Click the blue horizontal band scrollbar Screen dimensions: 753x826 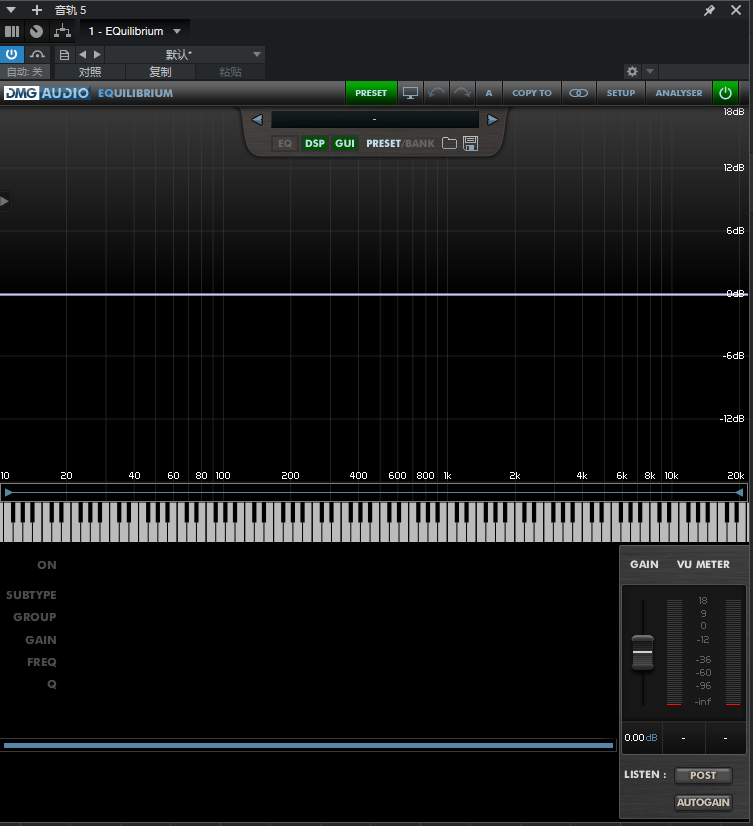(x=308, y=745)
